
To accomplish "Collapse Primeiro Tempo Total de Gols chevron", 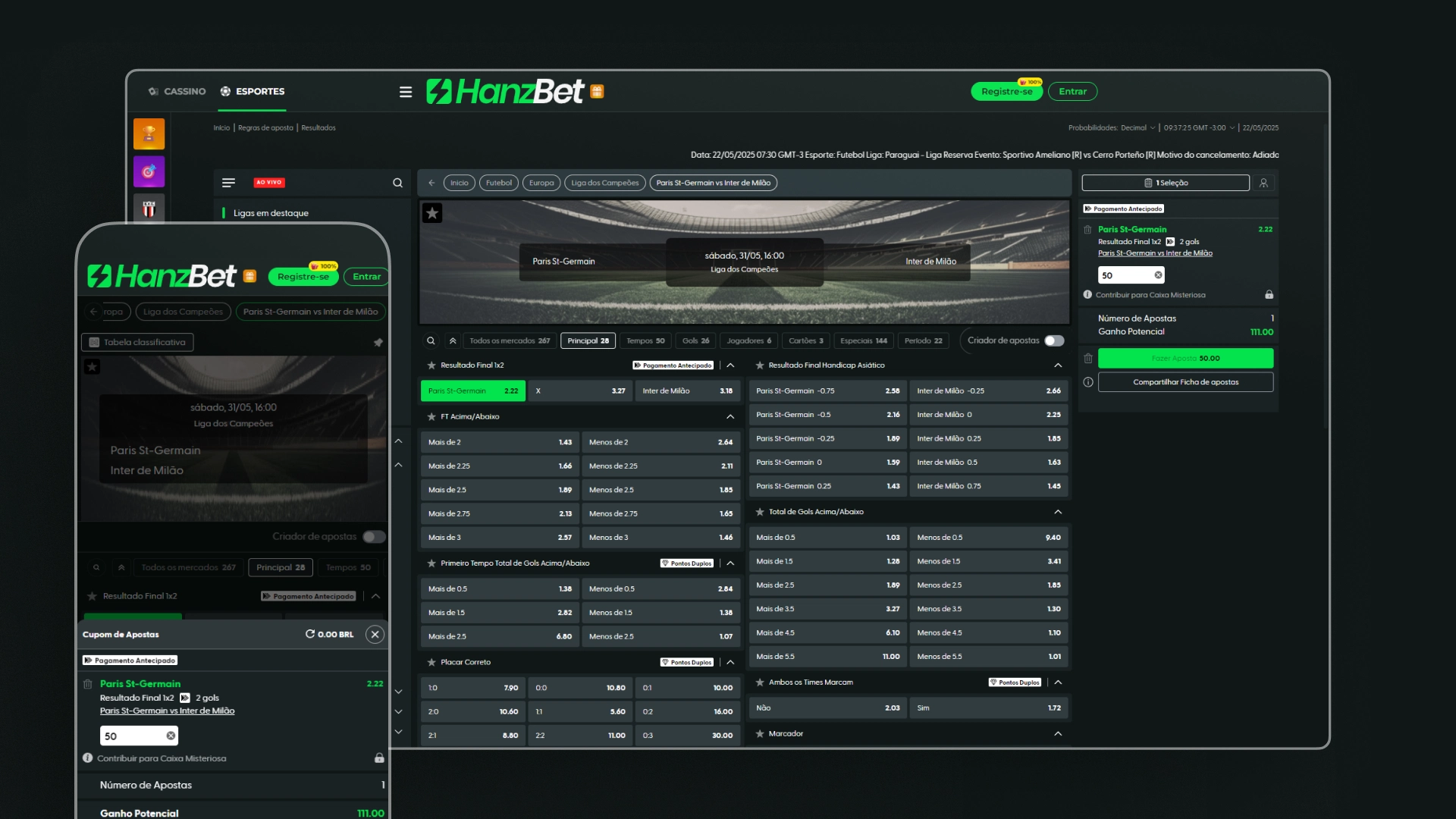I will click(x=730, y=563).
